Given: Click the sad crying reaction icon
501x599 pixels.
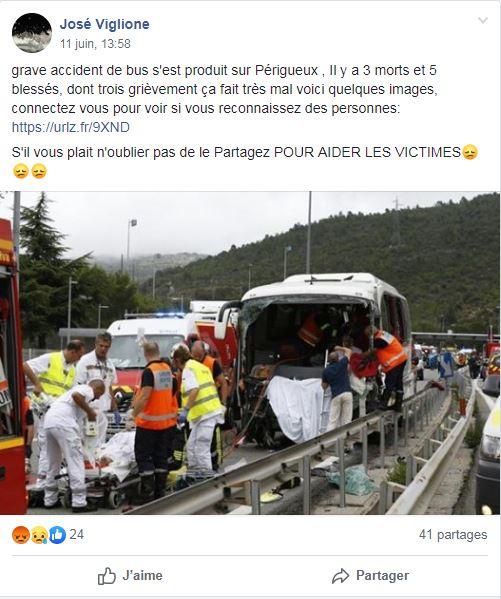Looking at the screenshot, I should (39, 535).
